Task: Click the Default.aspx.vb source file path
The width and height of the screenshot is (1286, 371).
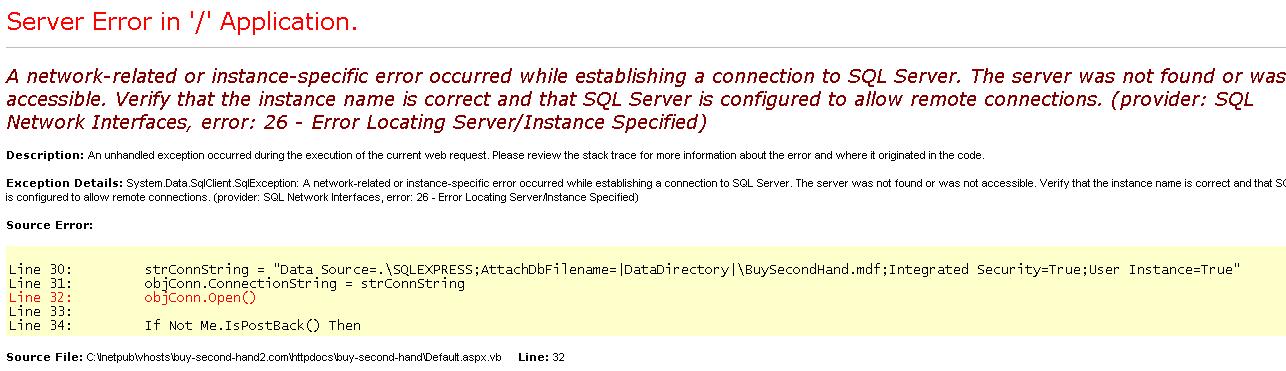Action: (293, 357)
